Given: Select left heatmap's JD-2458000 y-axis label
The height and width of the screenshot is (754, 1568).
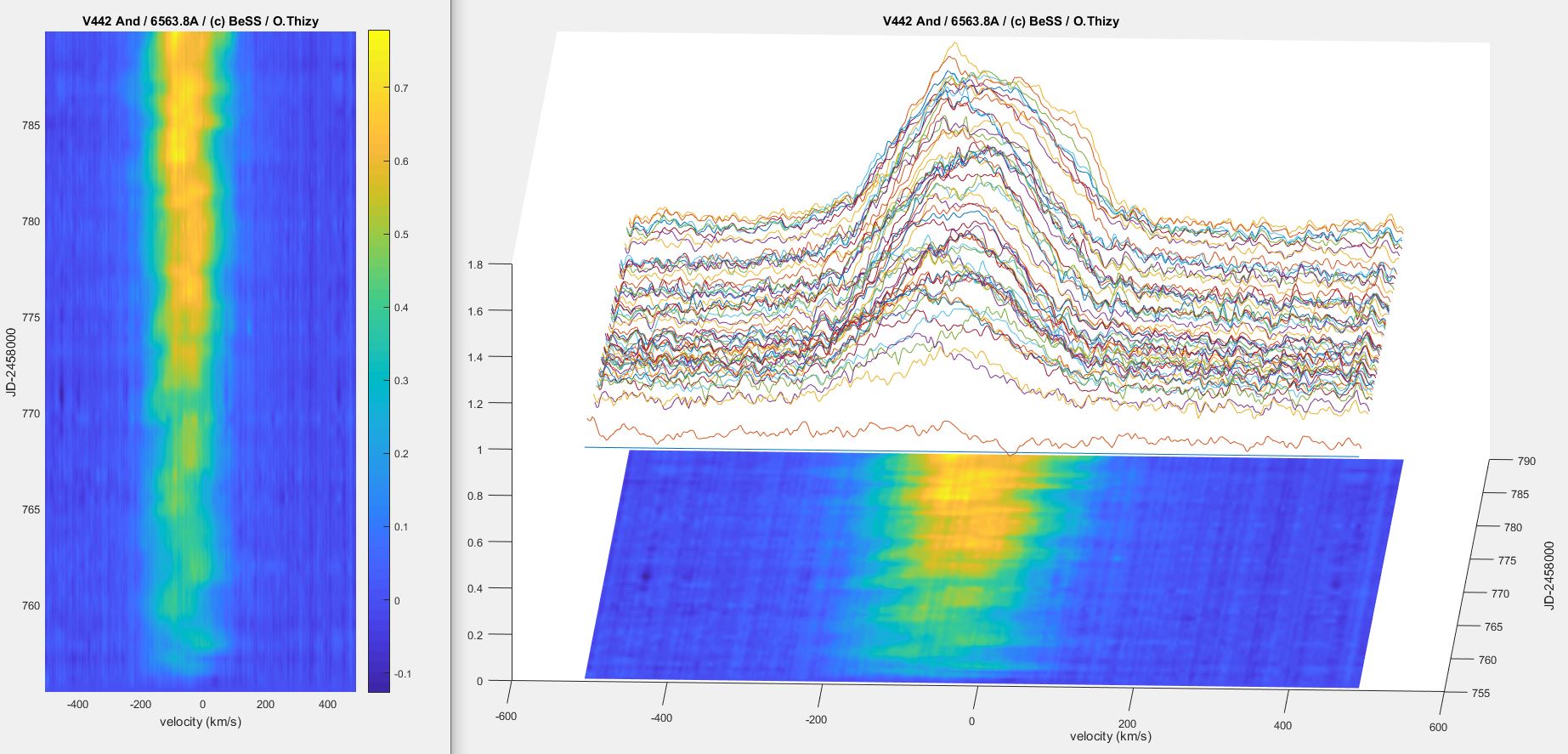Looking at the screenshot, I should [11, 361].
